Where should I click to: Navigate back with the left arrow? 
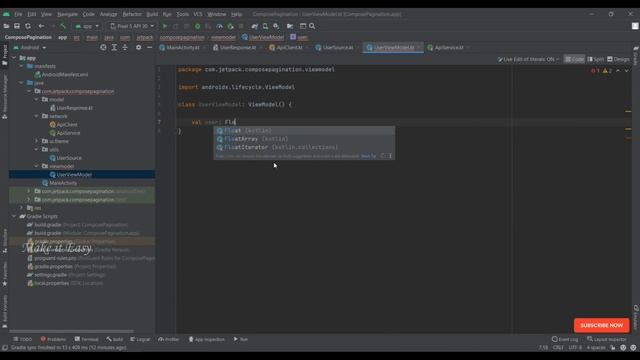tap(41, 26)
